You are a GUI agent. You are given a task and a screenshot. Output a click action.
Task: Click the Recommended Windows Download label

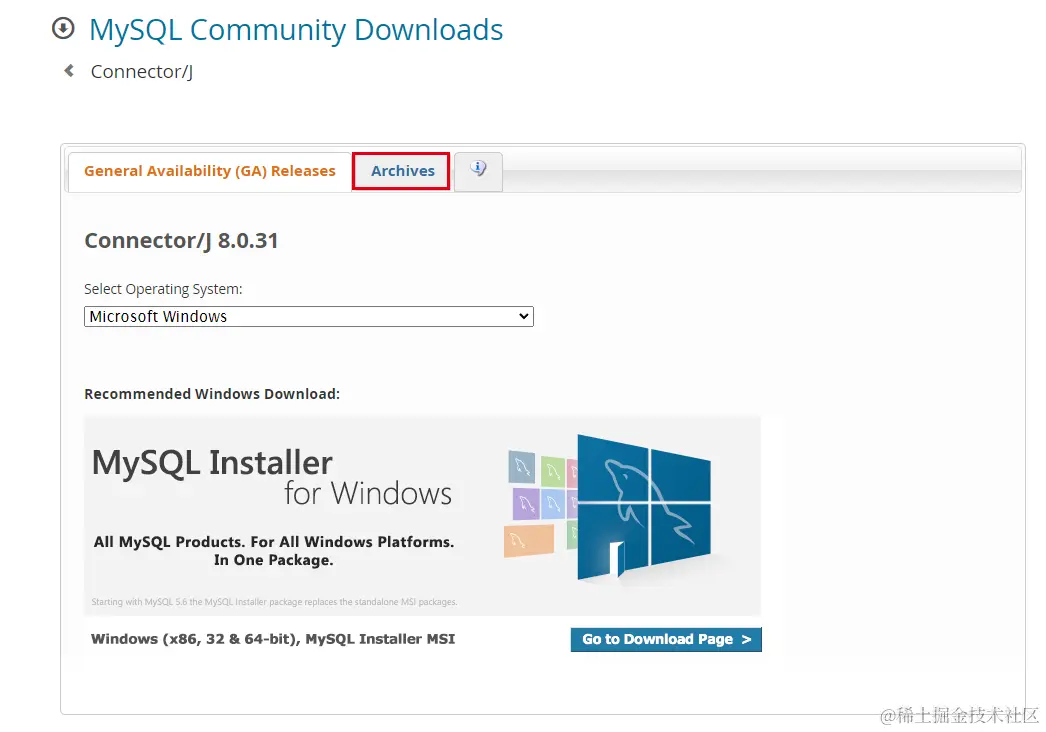click(212, 394)
